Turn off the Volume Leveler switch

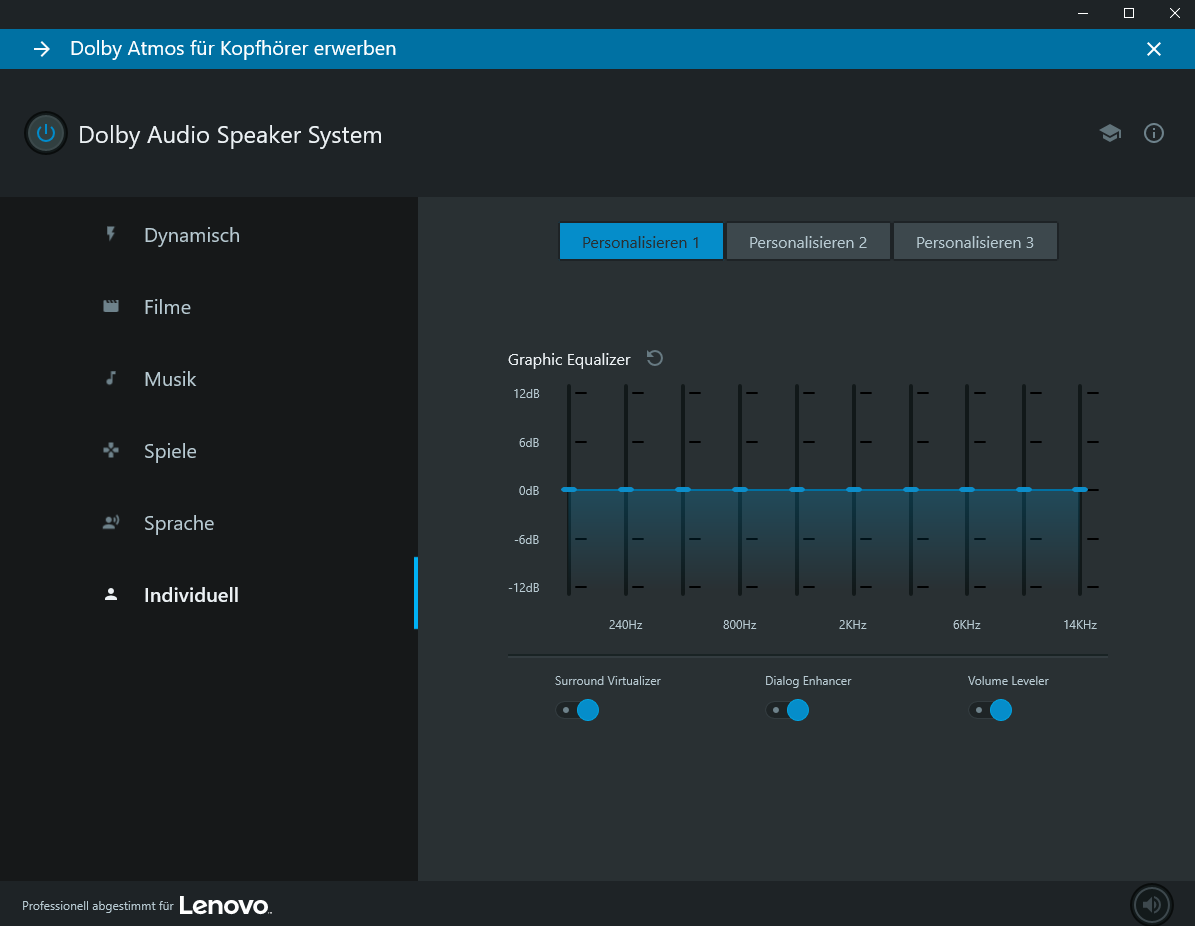pyautogui.click(x=990, y=710)
